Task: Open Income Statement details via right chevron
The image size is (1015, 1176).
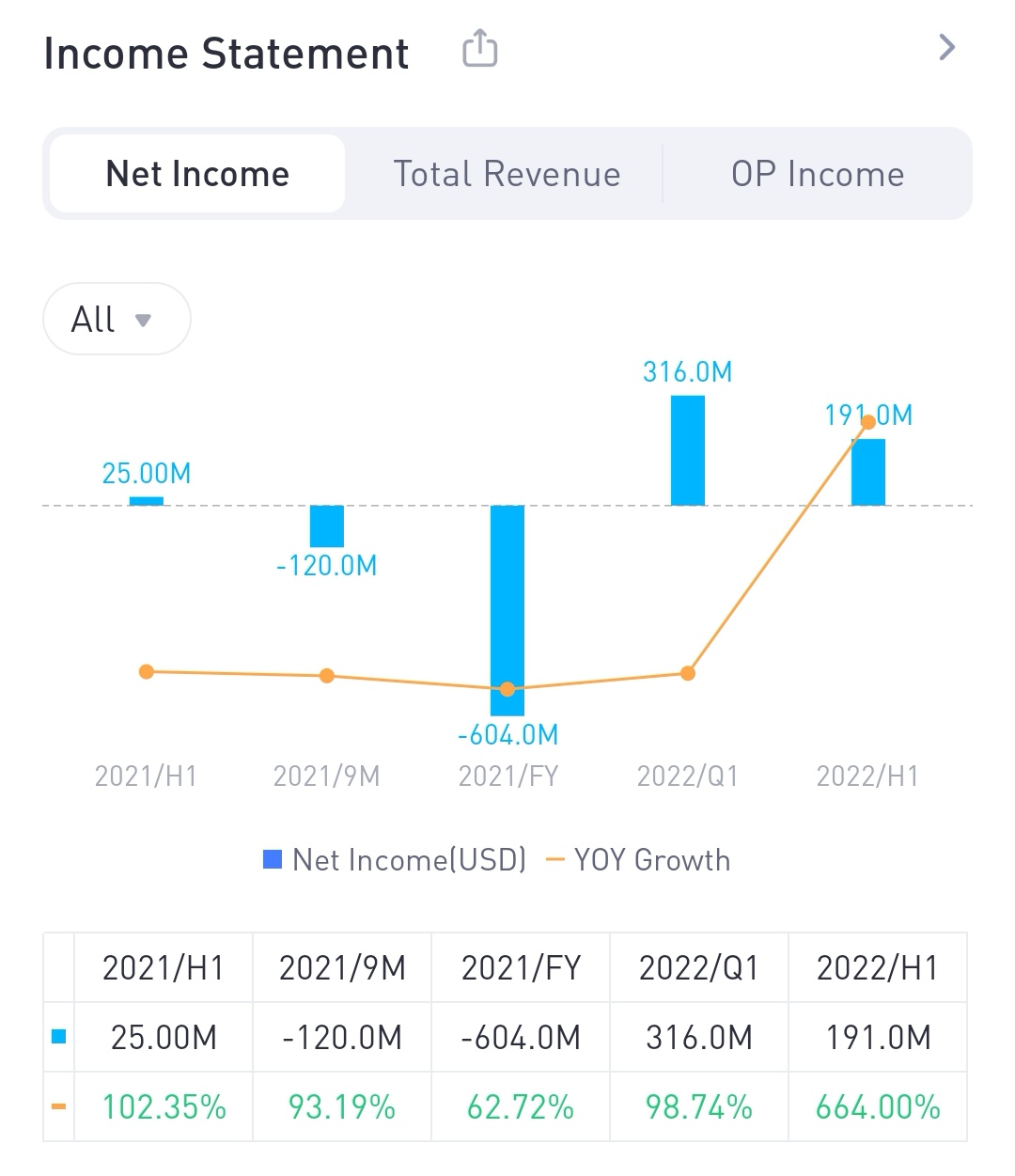Action: tap(946, 47)
